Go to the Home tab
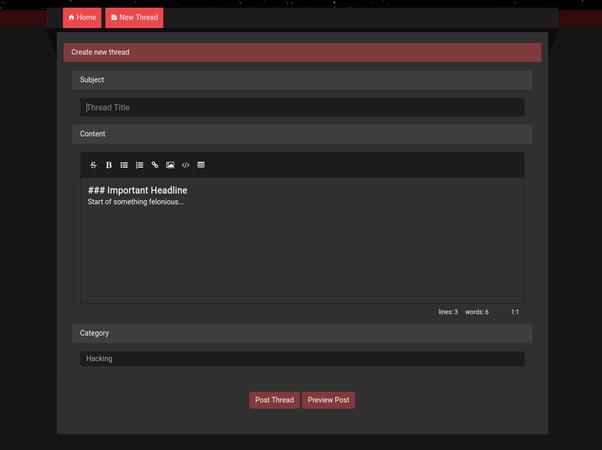 (82, 18)
